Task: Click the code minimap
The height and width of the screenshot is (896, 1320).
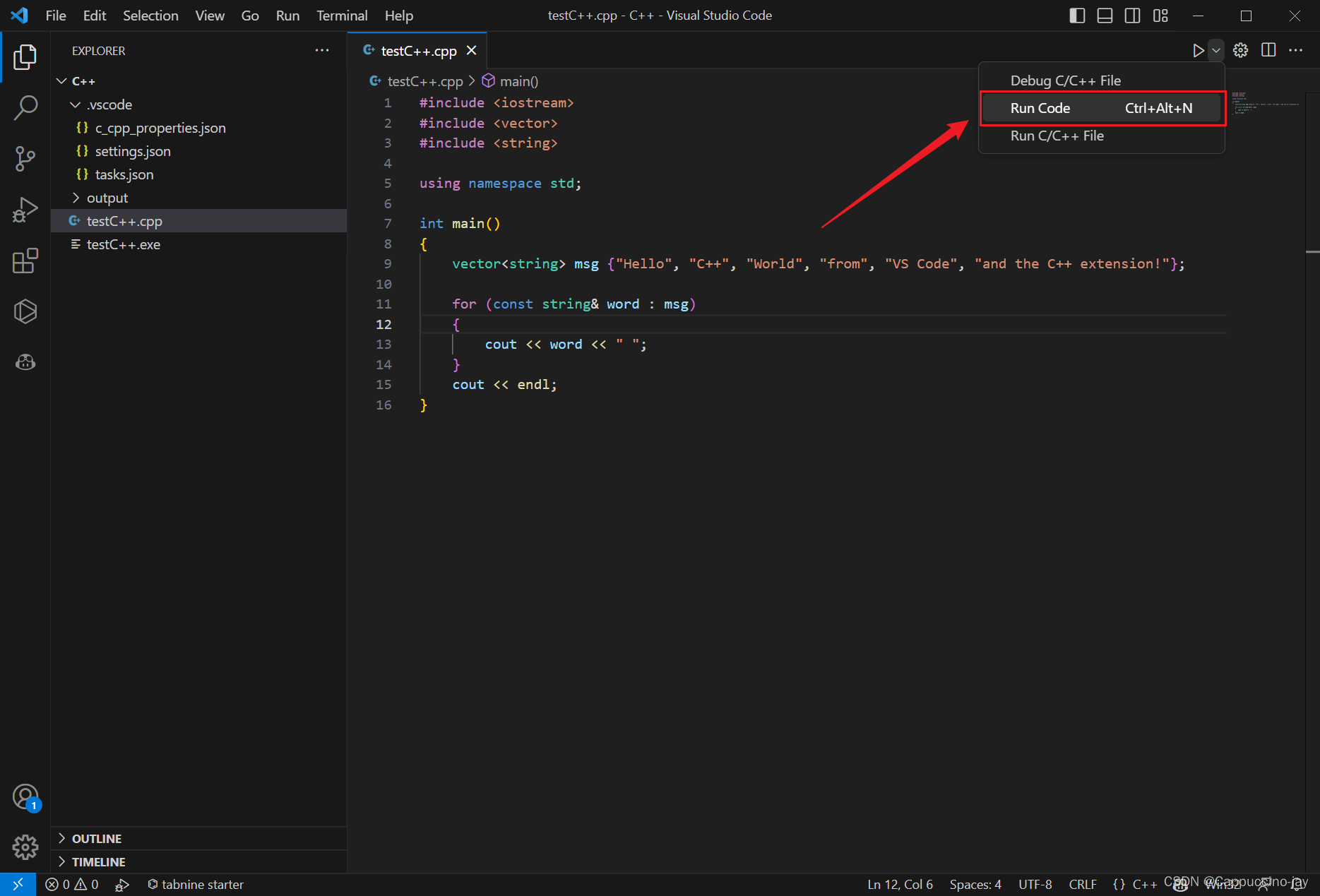Action: (1265, 103)
